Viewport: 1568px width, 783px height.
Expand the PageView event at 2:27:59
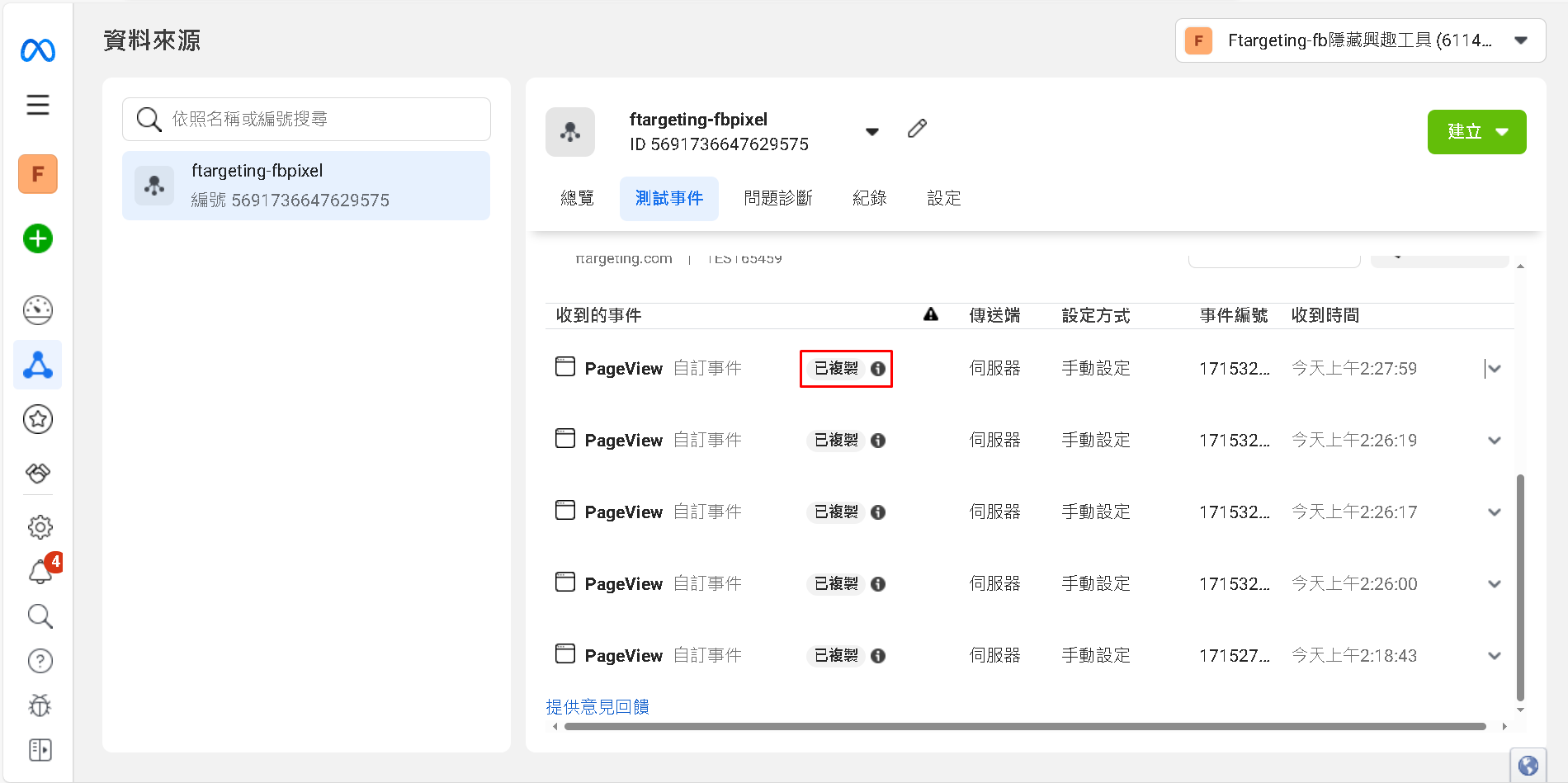tap(1494, 369)
